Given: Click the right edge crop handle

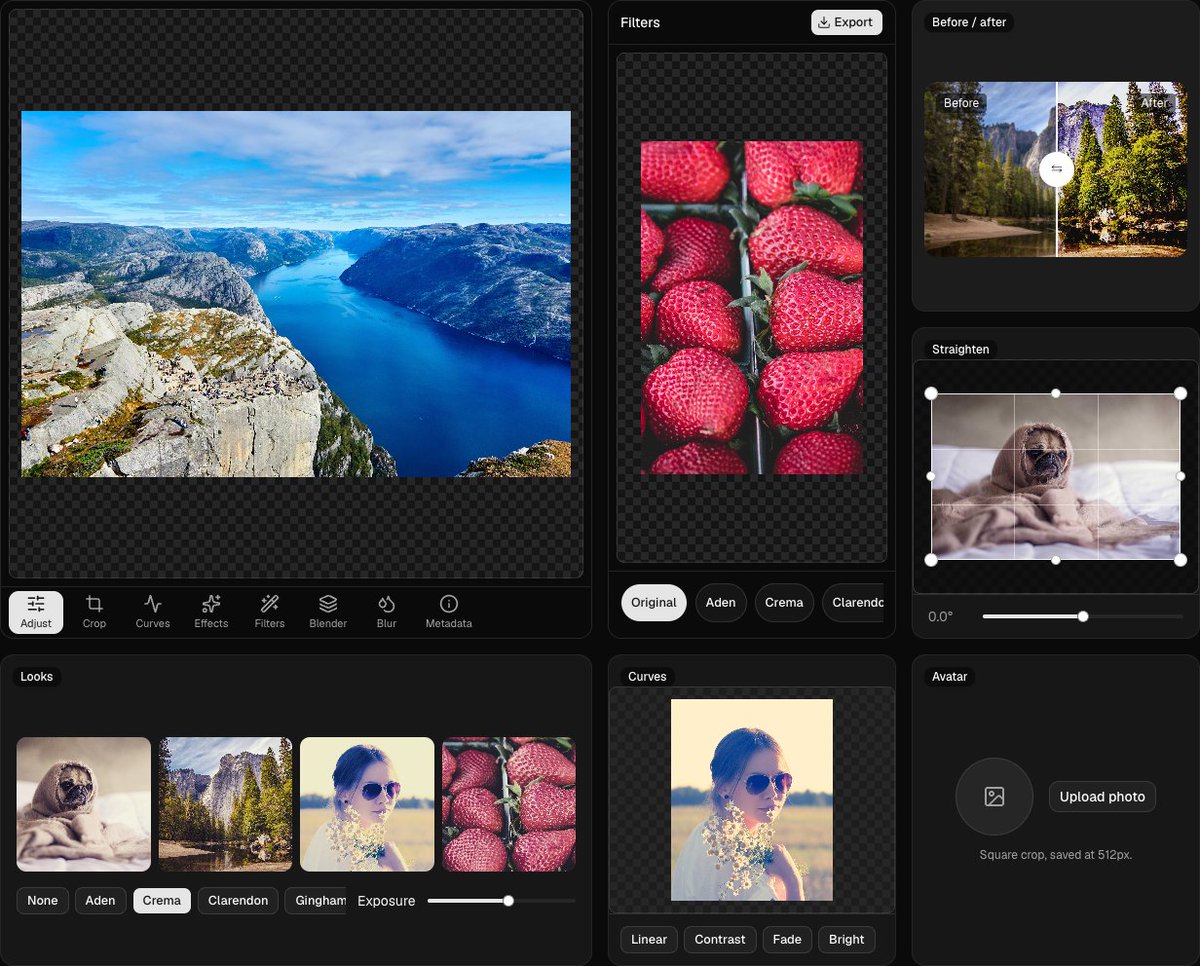Looking at the screenshot, I should click(1180, 477).
